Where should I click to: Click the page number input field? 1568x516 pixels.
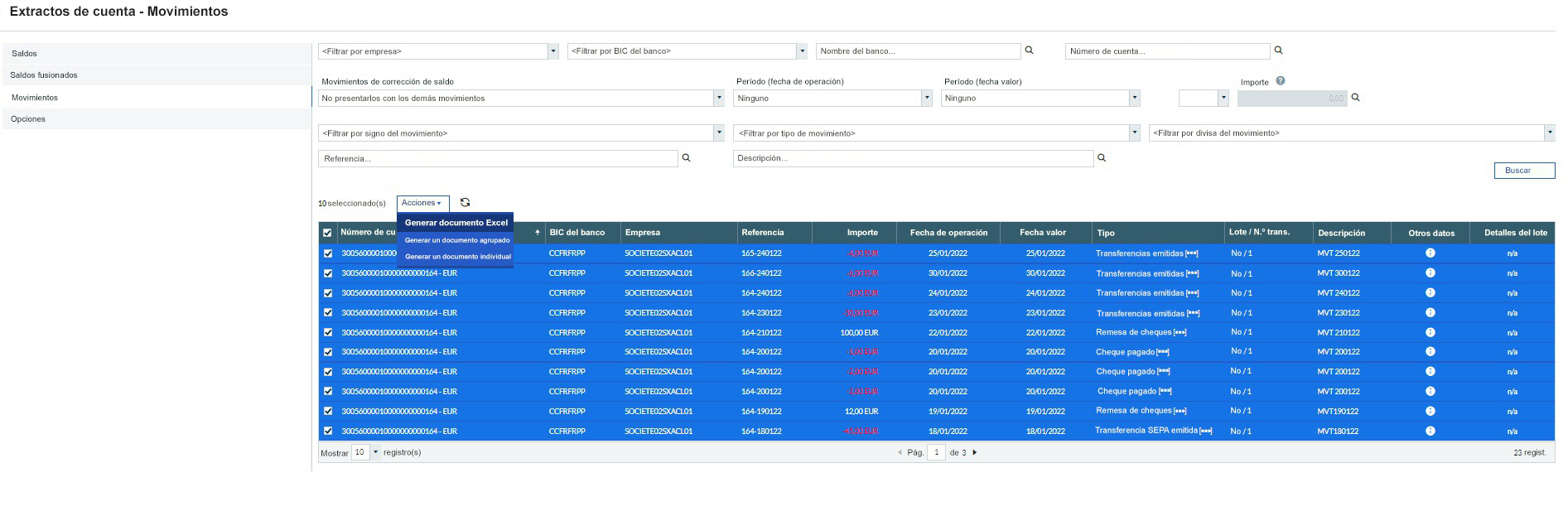tap(936, 453)
